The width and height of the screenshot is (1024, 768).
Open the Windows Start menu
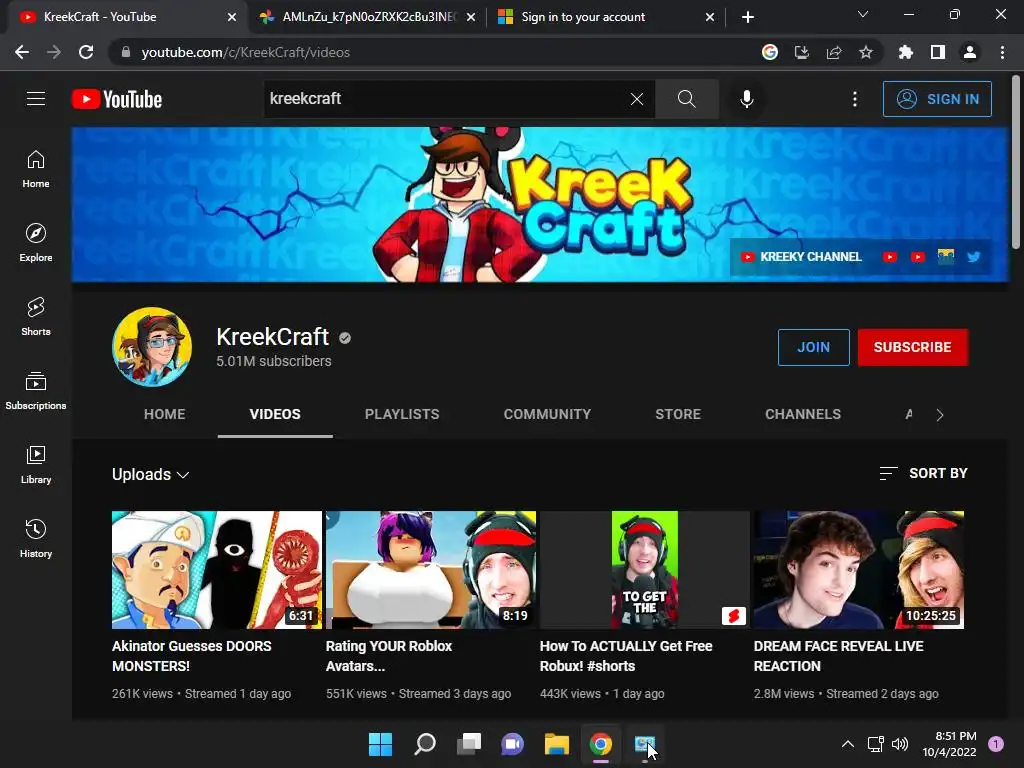tap(380, 744)
